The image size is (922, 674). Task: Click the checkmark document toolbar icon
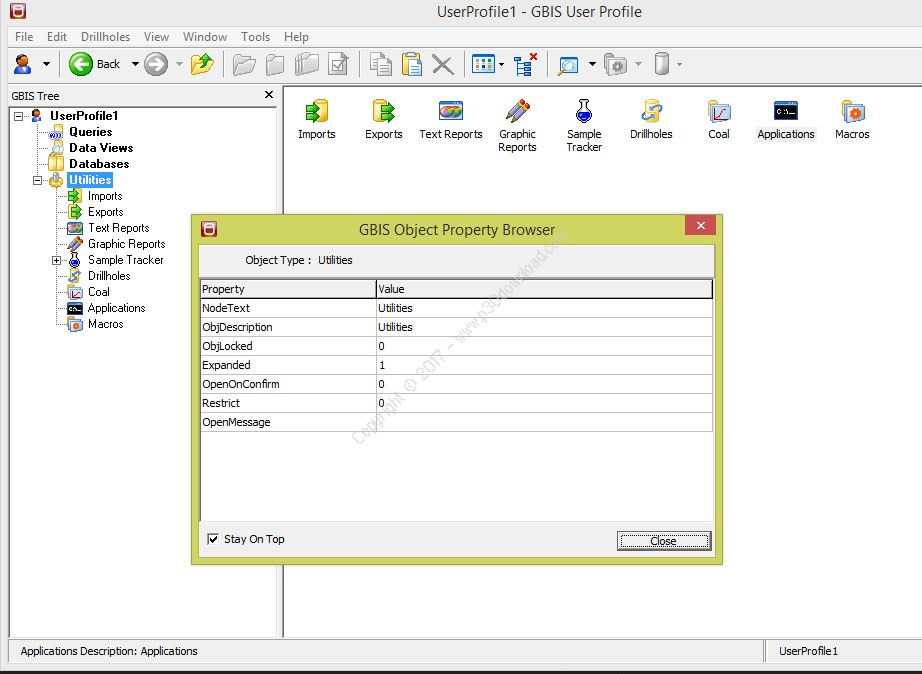point(339,64)
